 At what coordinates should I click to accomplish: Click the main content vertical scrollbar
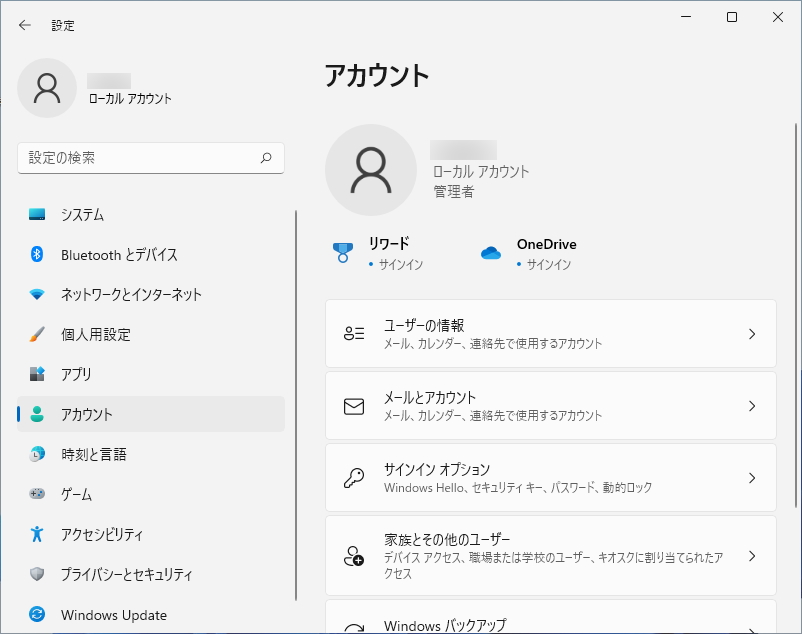796,314
